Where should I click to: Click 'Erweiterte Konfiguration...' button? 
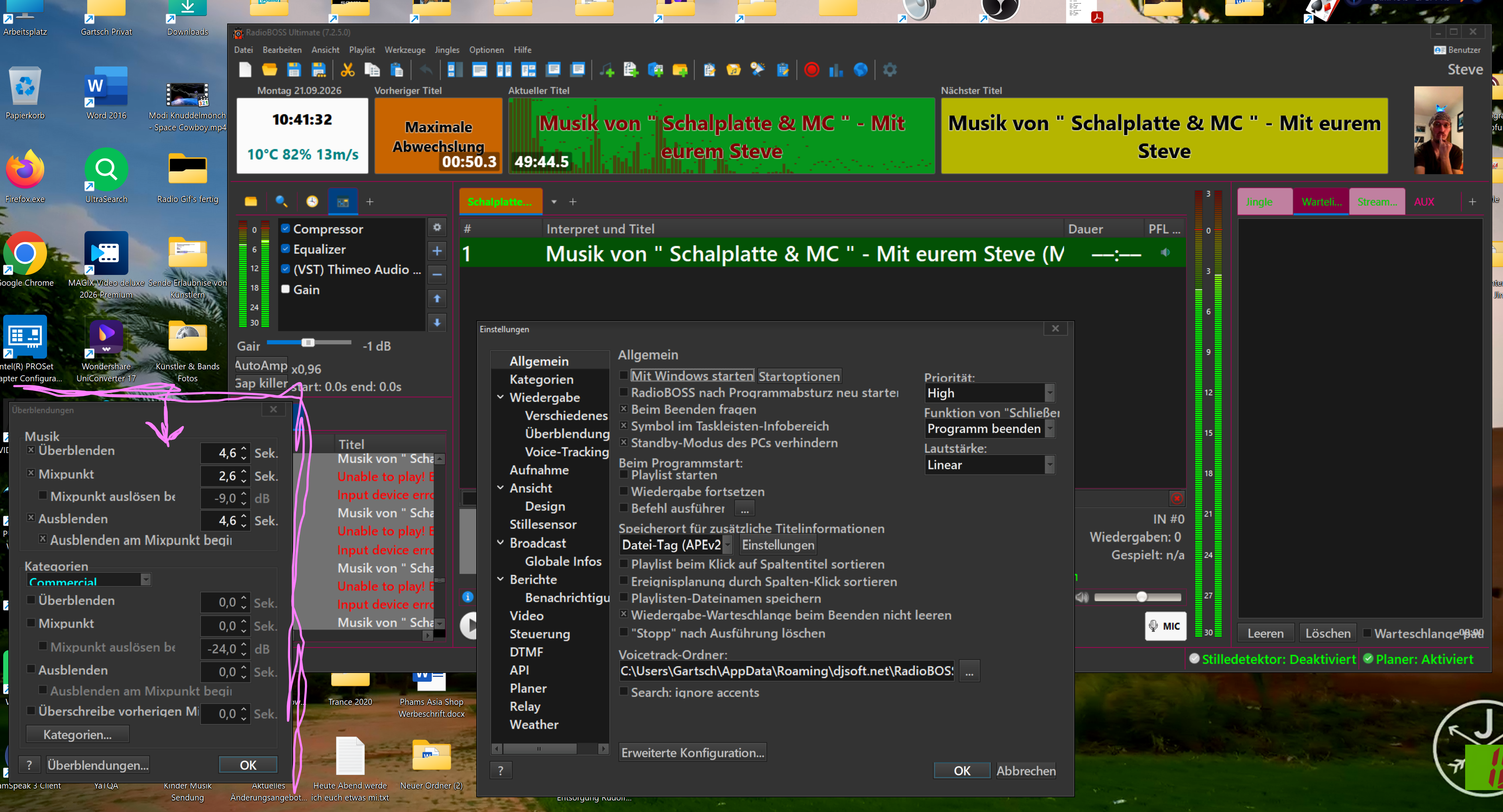click(x=693, y=753)
